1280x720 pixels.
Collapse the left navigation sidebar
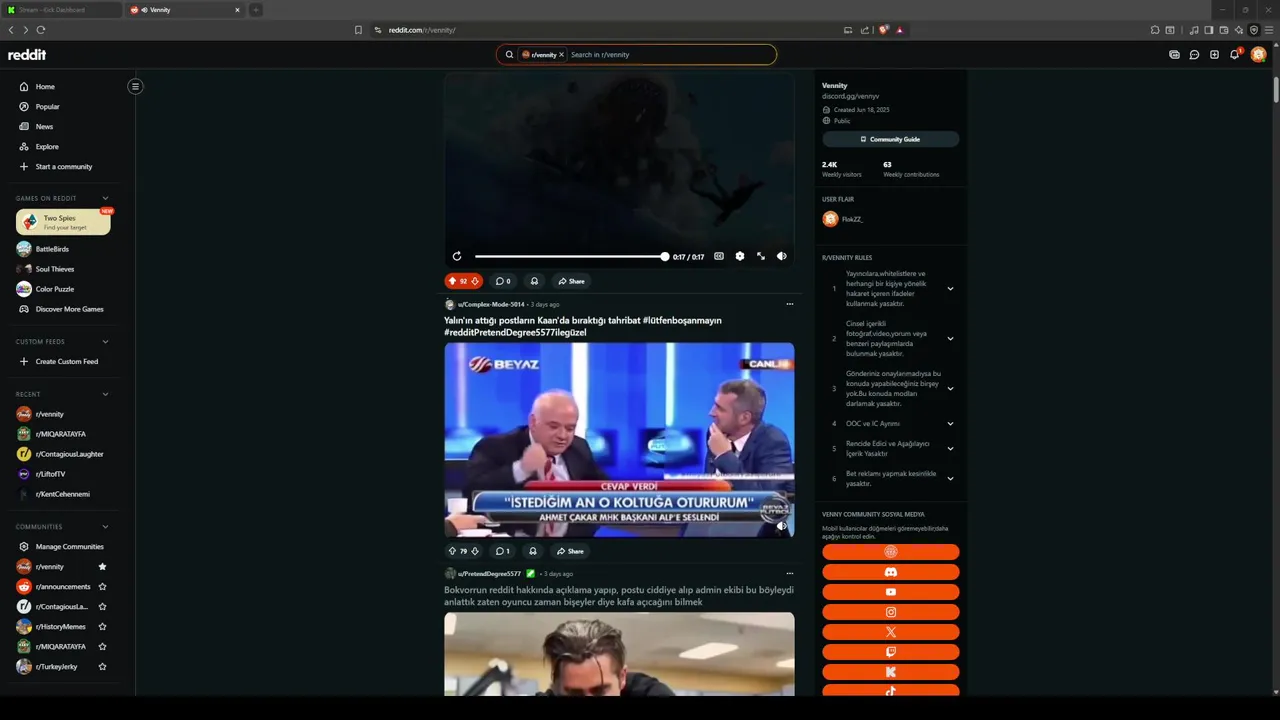(x=135, y=86)
